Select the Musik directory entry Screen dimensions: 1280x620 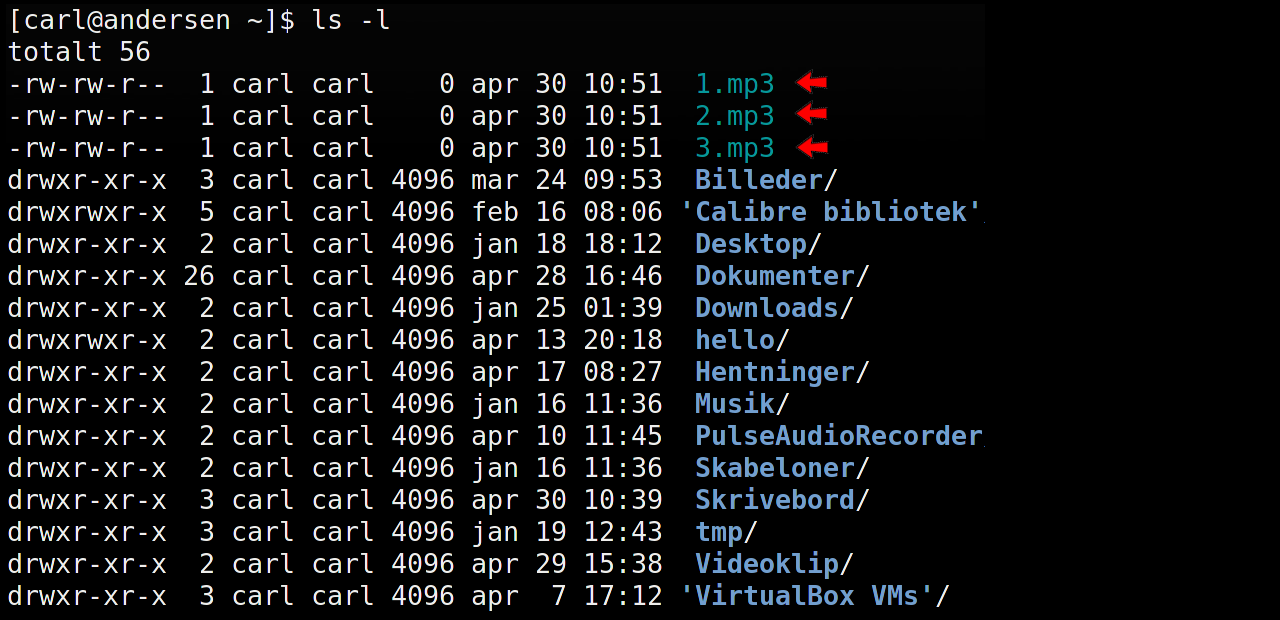click(x=735, y=404)
